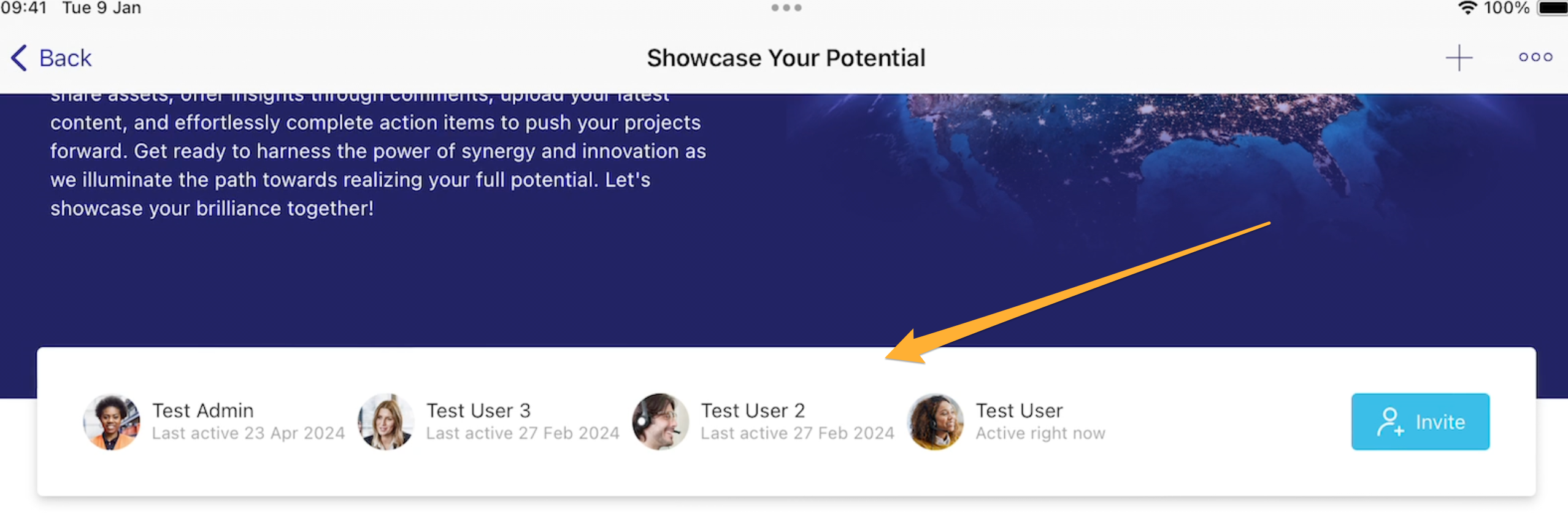Viewport: 1568px width, 513px height.
Task: Click the person-plus icon in Invite button
Action: (x=1390, y=422)
